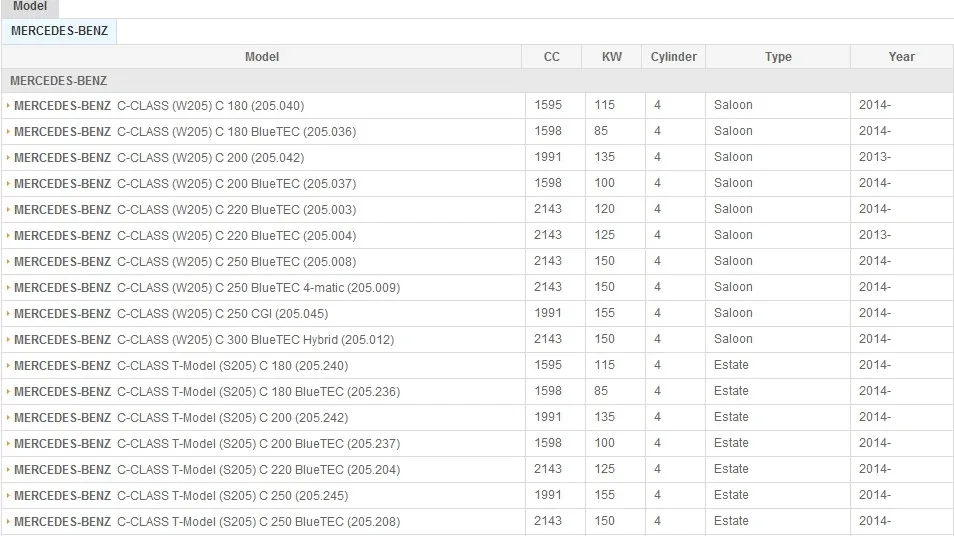Select model text C 250 CGI (205.045)
This screenshot has height=536, width=954.
click(271, 314)
